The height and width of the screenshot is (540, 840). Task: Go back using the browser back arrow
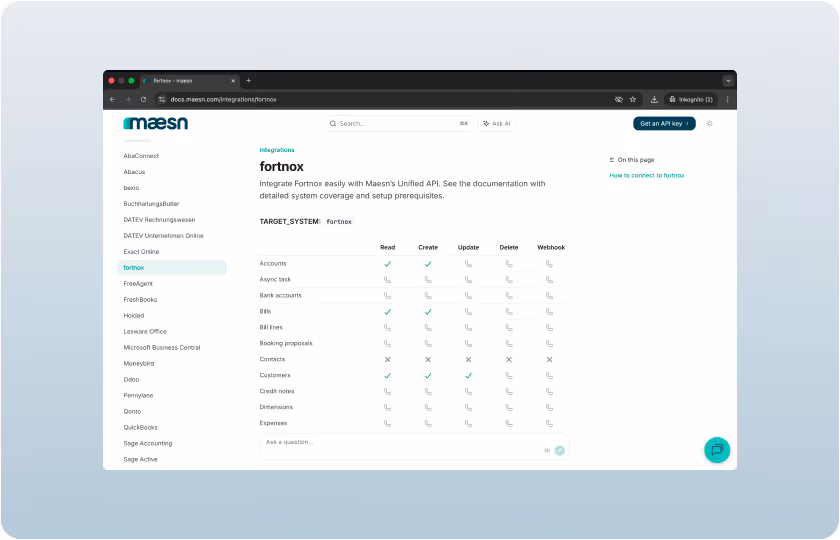tap(112, 100)
